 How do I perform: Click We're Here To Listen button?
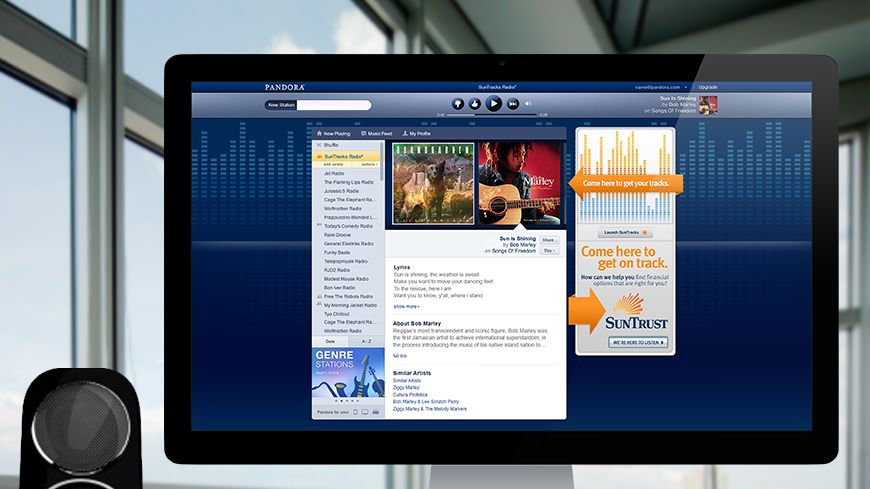tap(638, 342)
